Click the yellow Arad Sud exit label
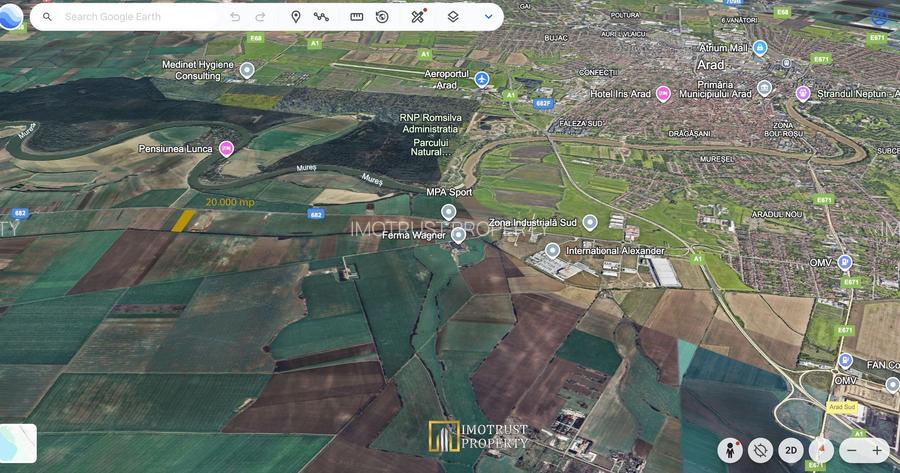Screen dimensions: 900x473 [x=842, y=406]
